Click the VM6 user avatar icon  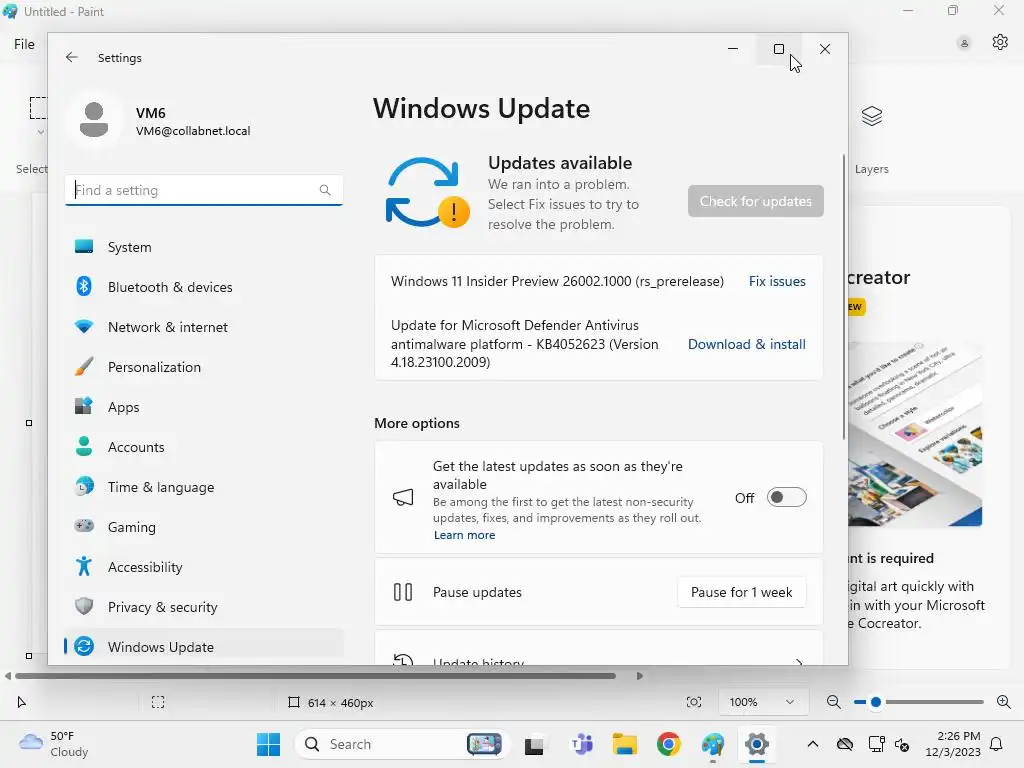point(94,120)
